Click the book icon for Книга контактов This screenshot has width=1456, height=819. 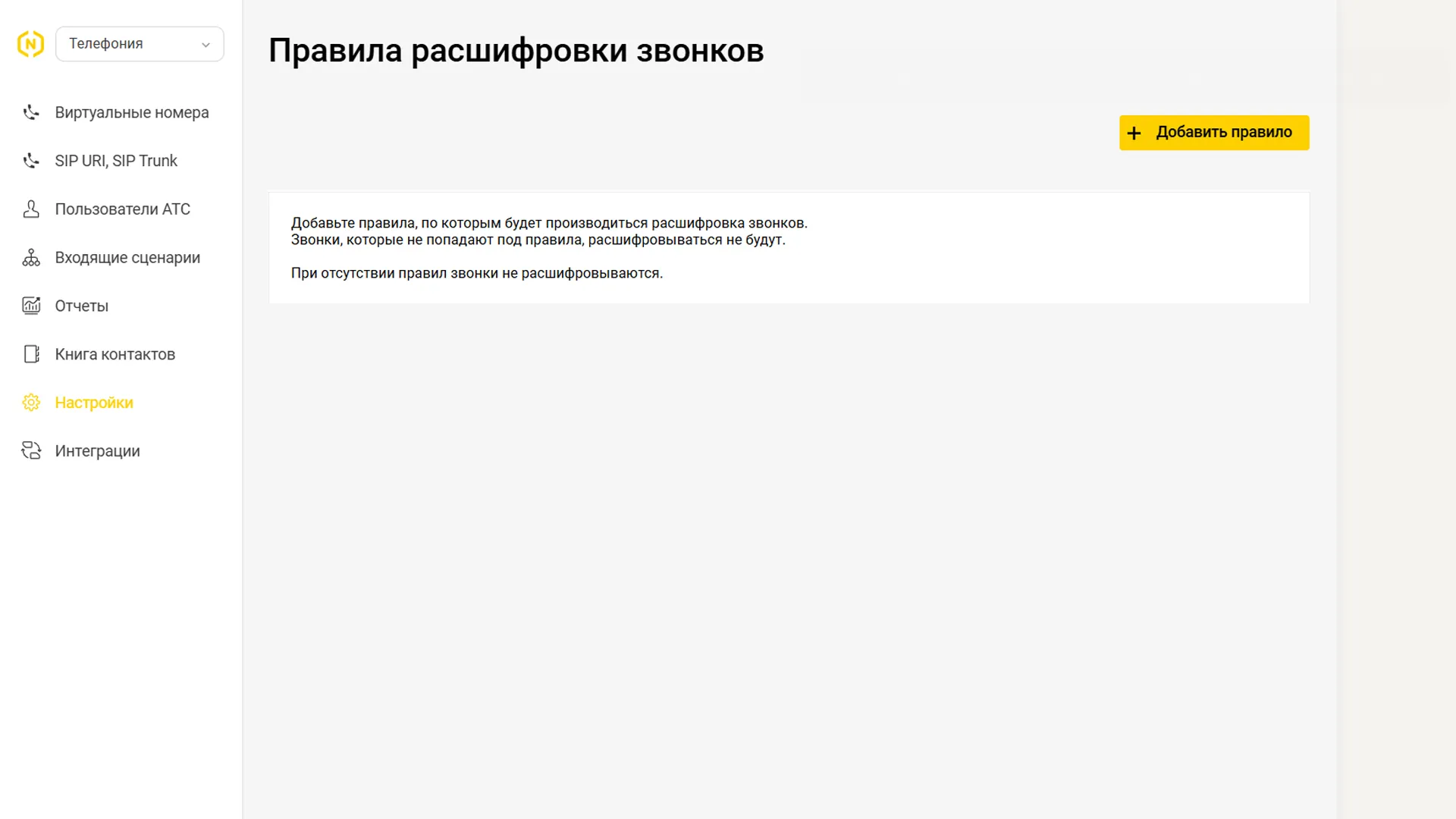coord(31,354)
